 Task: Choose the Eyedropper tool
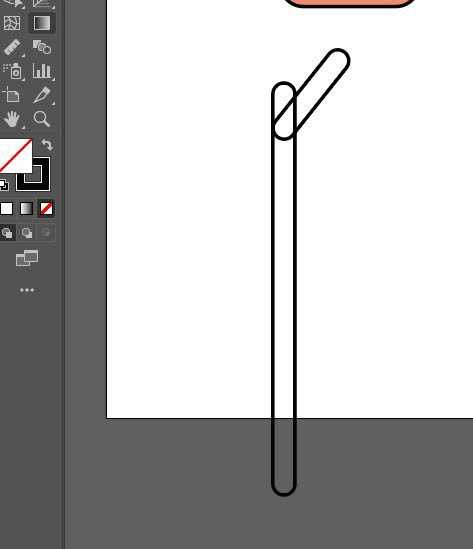12,47
